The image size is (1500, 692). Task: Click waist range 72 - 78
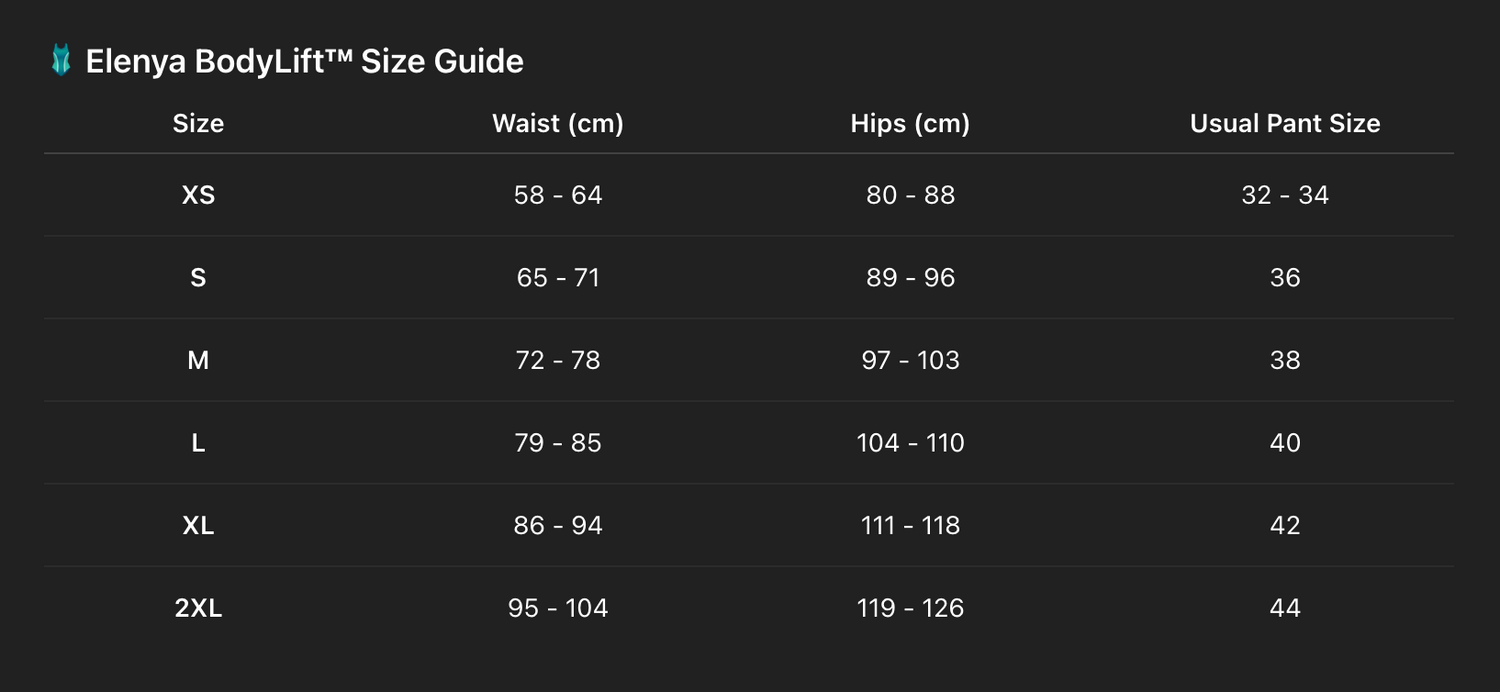click(x=558, y=360)
